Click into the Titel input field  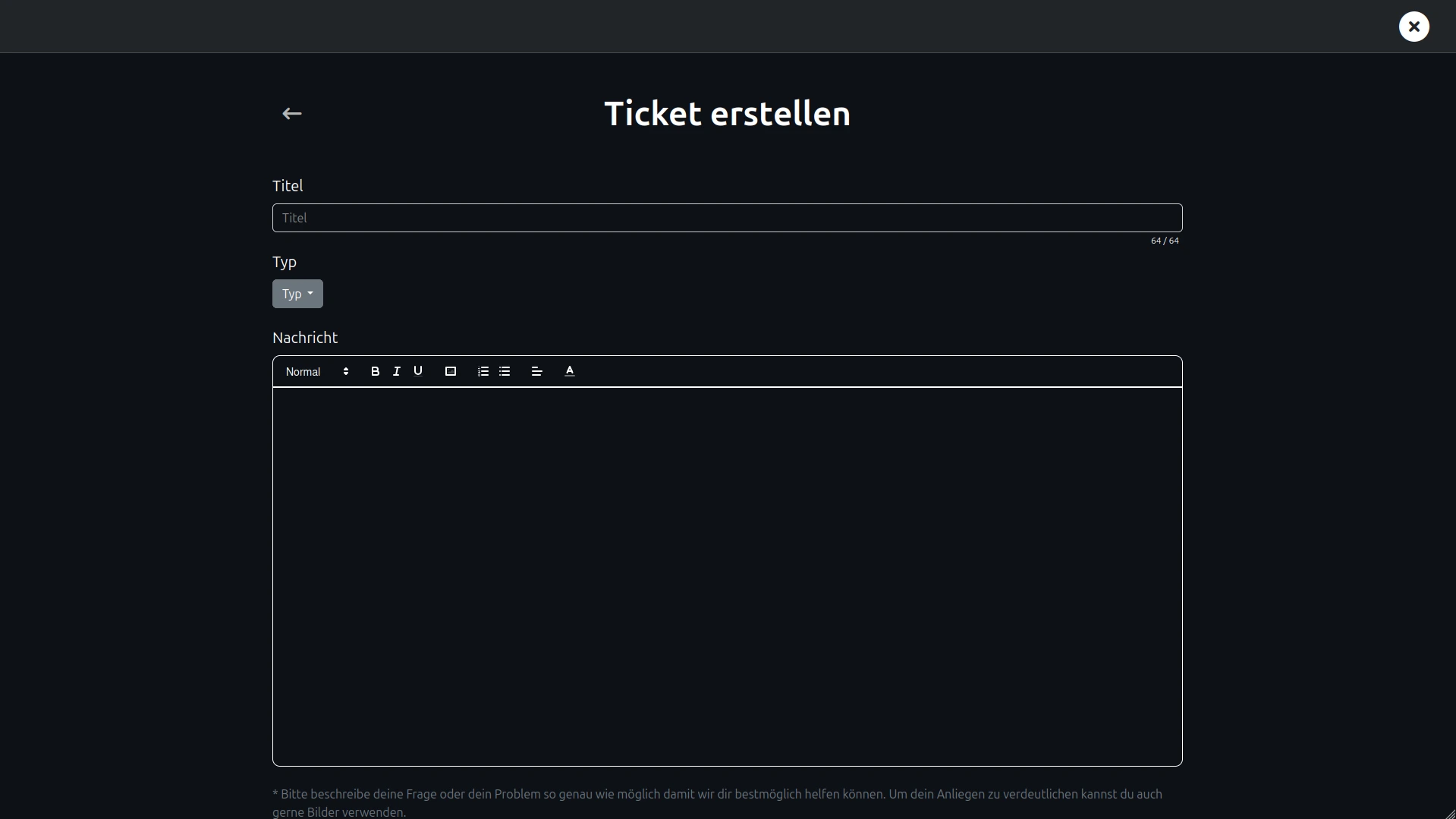point(727,218)
